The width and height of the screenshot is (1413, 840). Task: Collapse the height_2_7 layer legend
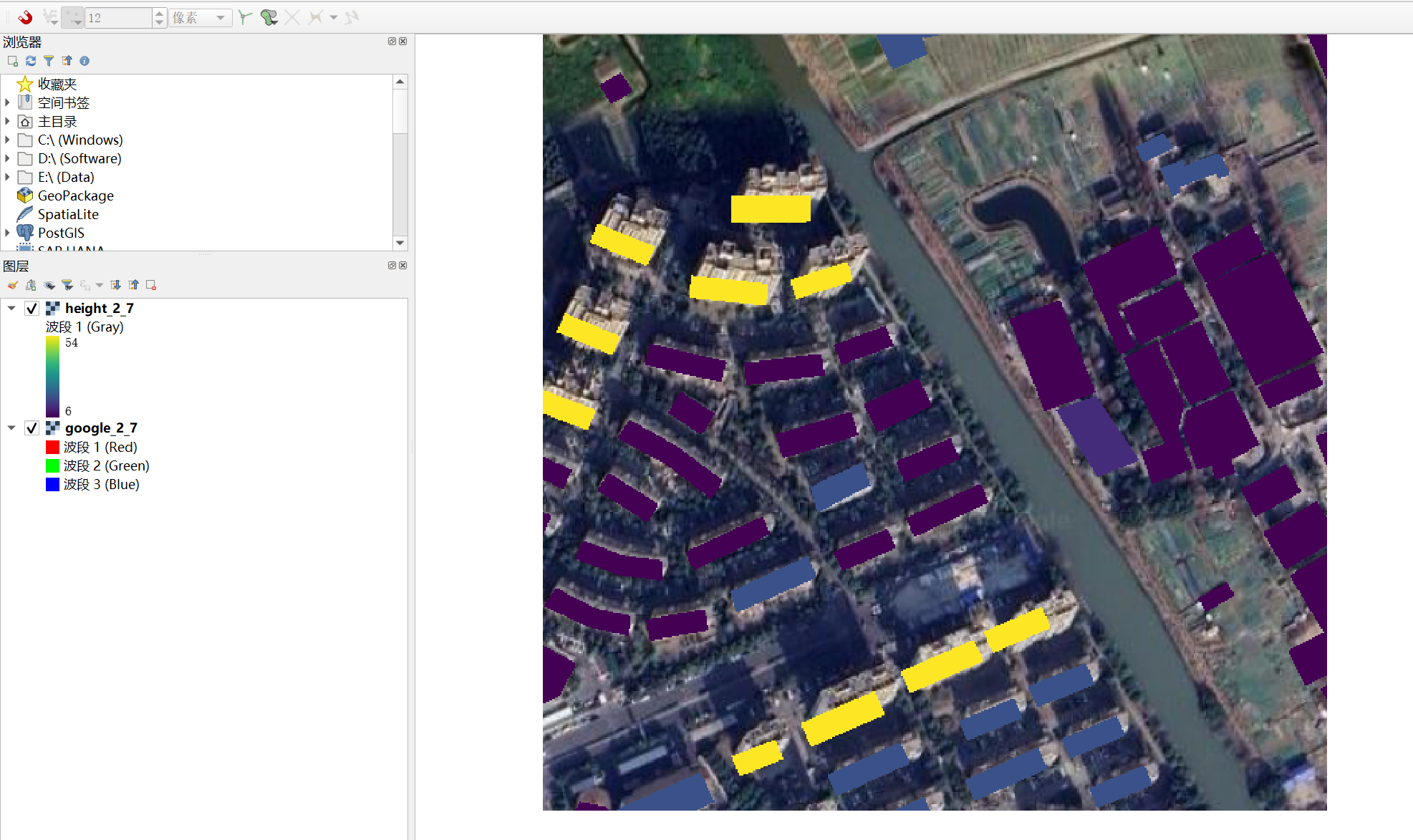click(11, 308)
